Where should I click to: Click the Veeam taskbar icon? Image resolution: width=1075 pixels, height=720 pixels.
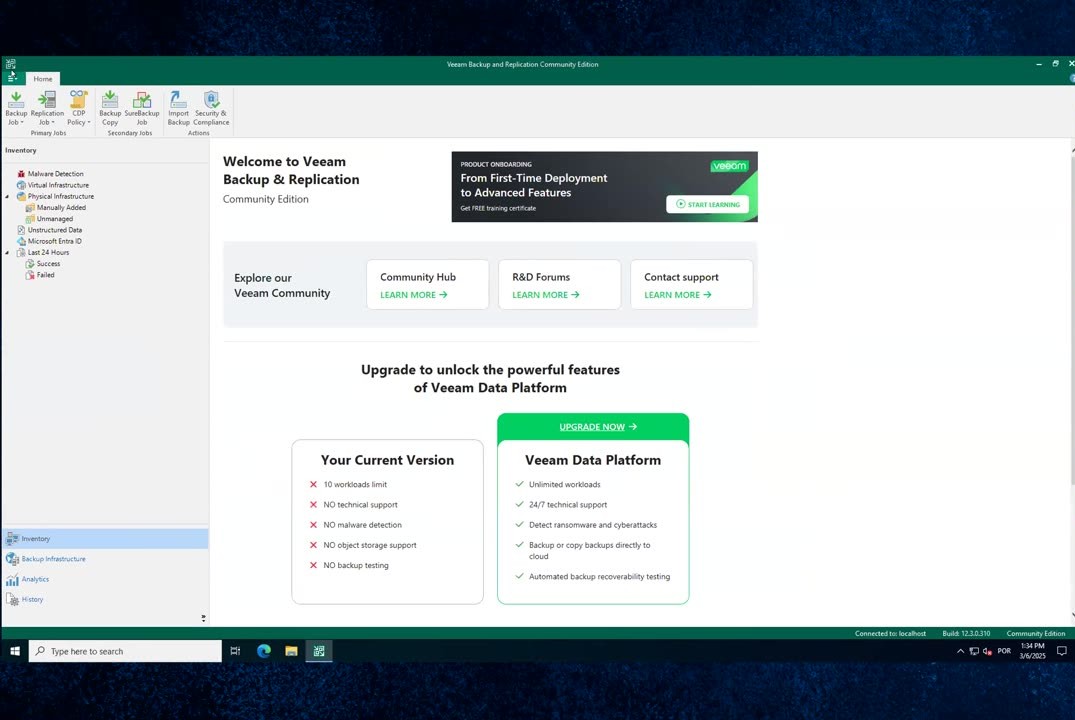pos(319,651)
